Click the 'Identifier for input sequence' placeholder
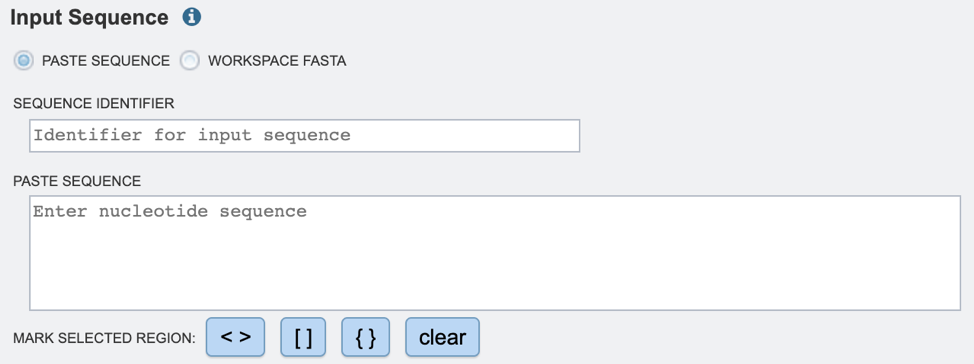This screenshot has width=974, height=364. (x=192, y=135)
